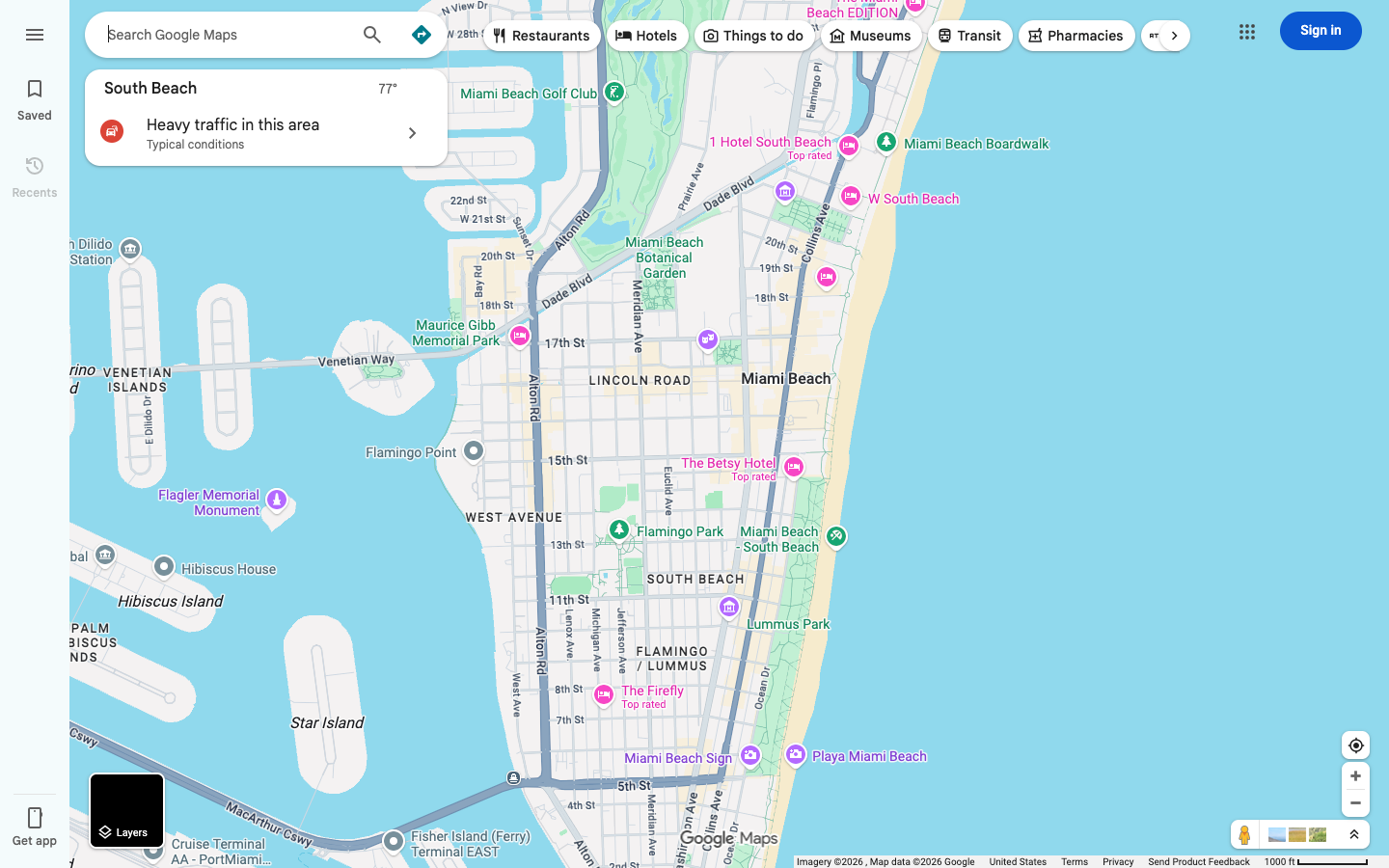The image size is (1389, 868).
Task: Click Fisher Island Ferry Terminal marker
Action: (394, 842)
